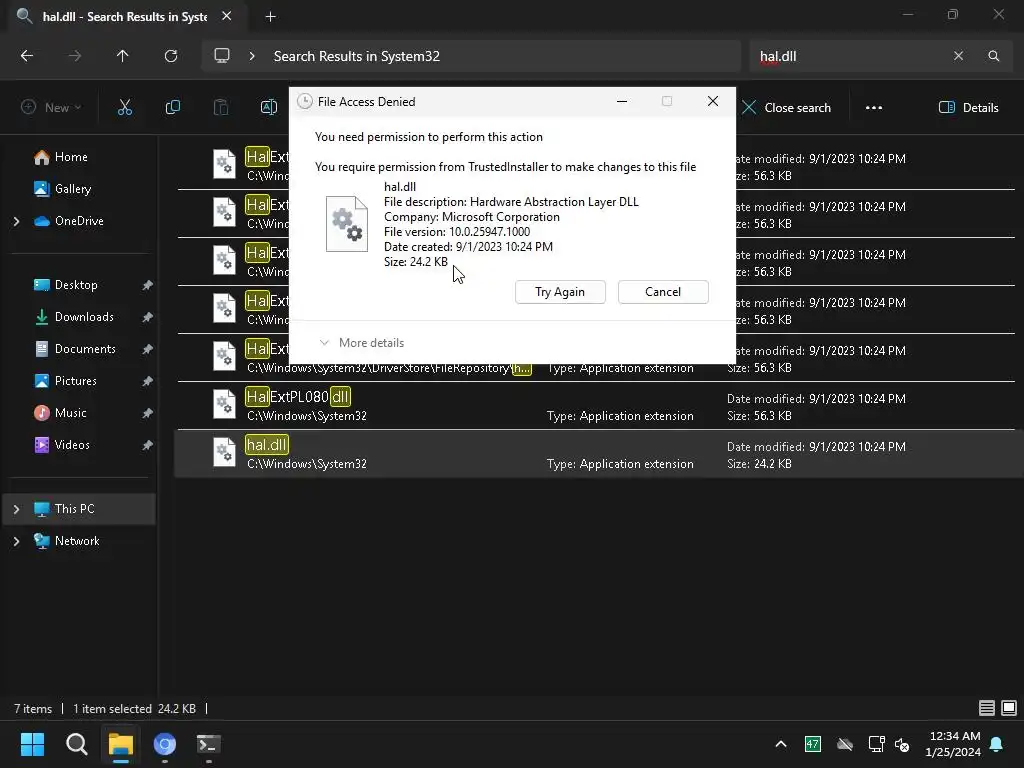Click the pin icon beside Pictures
The image size is (1024, 768).
point(148,381)
